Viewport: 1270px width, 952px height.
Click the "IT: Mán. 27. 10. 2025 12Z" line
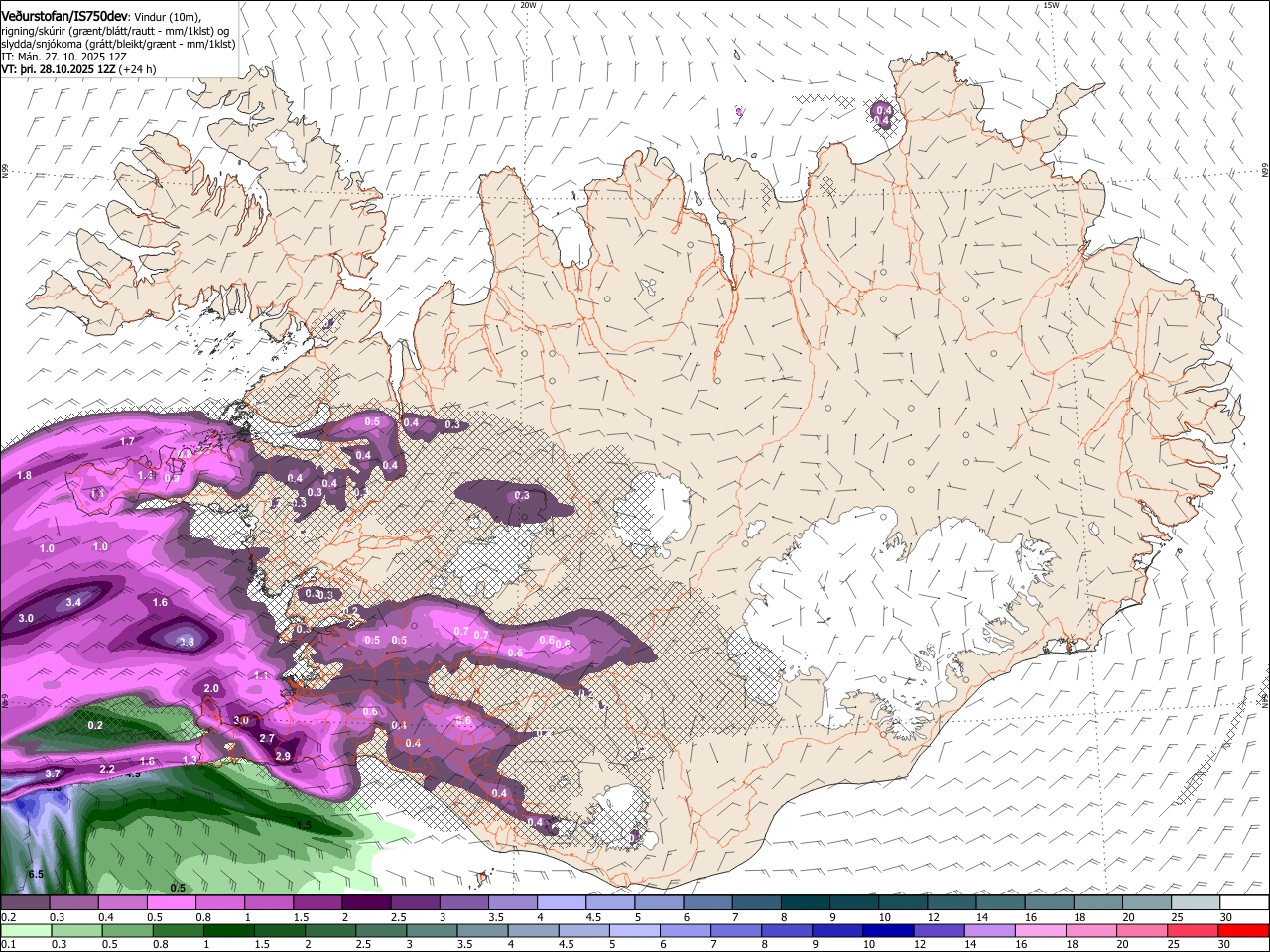[63, 57]
